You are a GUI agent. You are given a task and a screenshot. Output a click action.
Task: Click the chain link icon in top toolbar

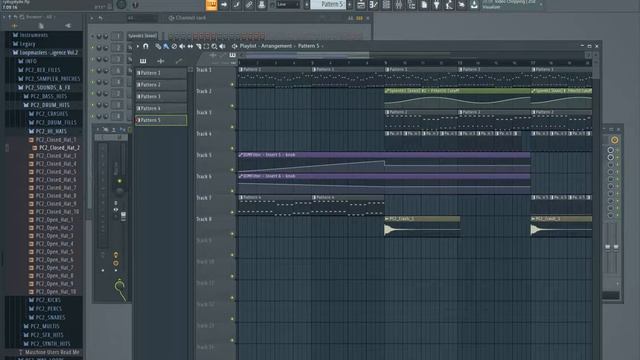pos(249,5)
